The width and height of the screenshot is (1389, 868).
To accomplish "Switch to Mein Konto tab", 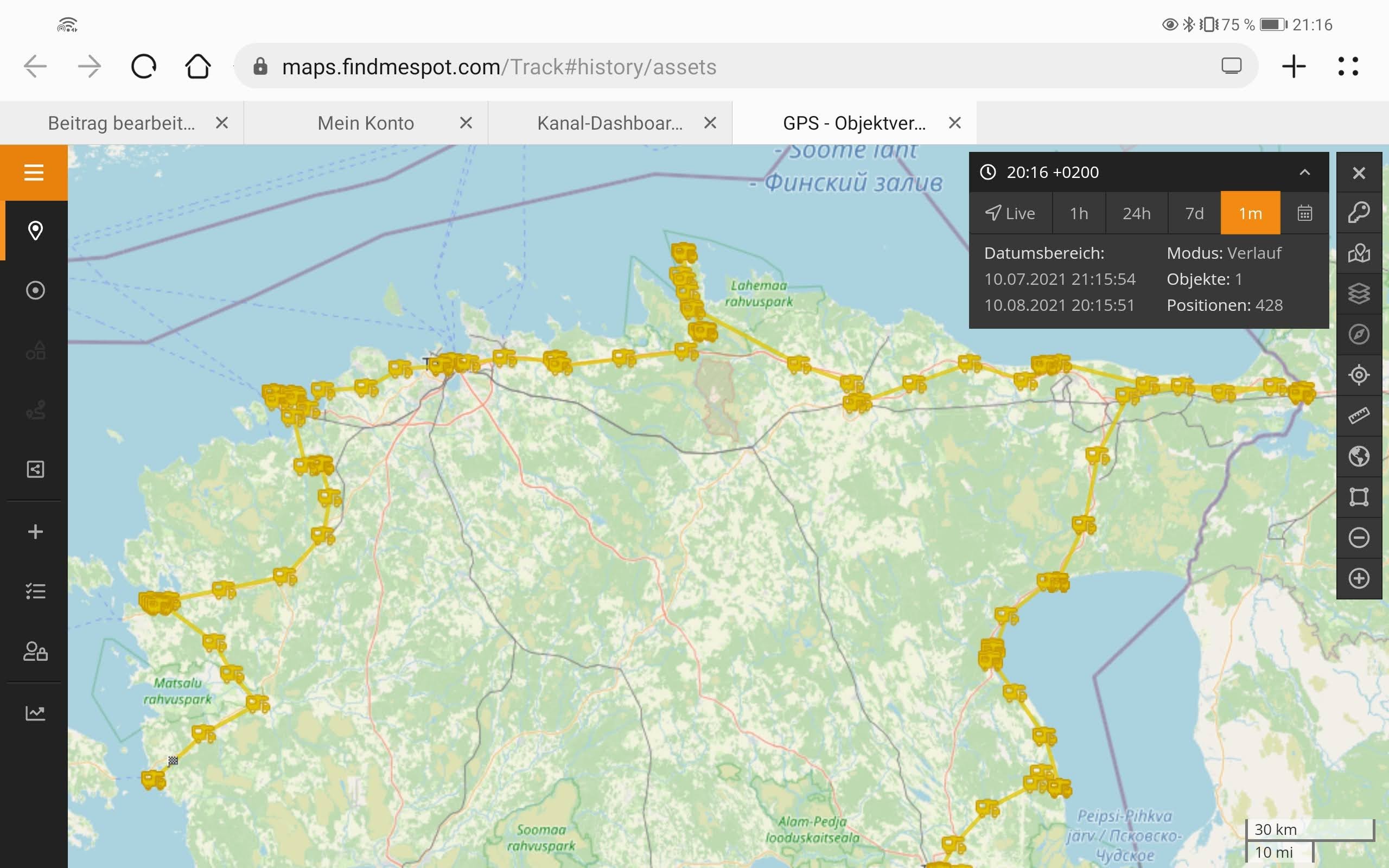I will click(x=366, y=123).
